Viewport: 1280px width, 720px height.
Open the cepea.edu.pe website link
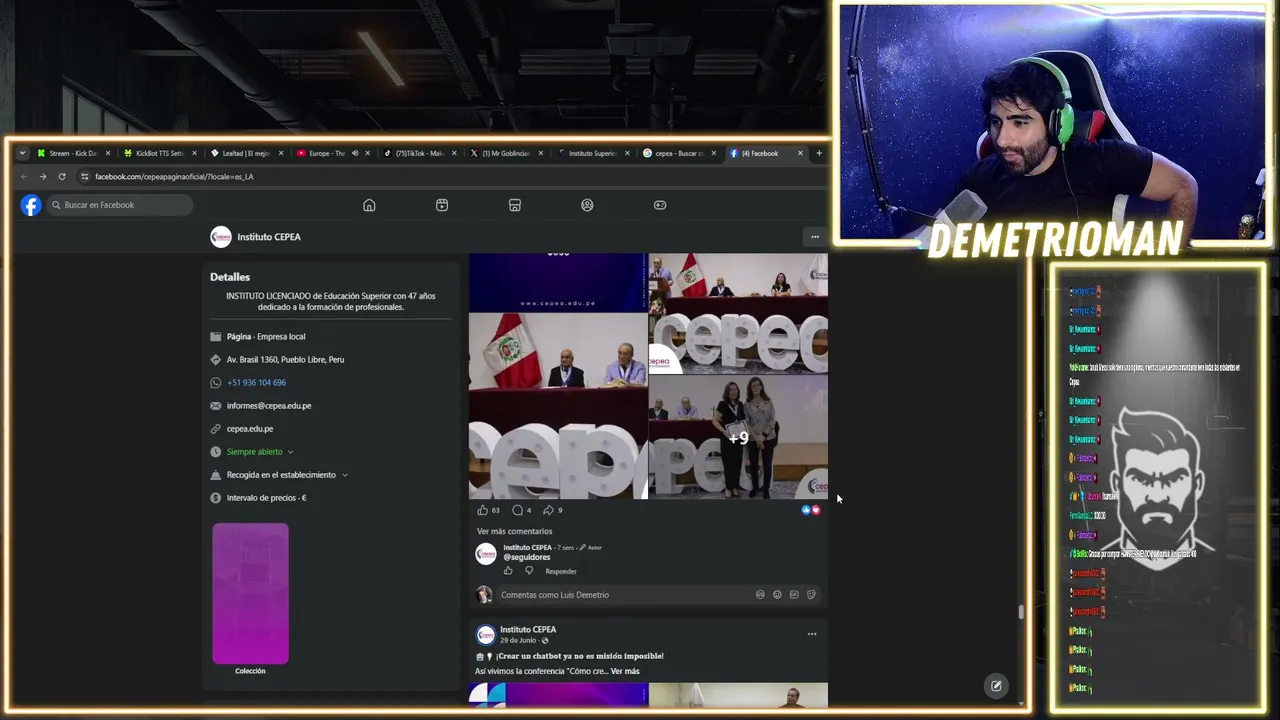pyautogui.click(x=250, y=429)
